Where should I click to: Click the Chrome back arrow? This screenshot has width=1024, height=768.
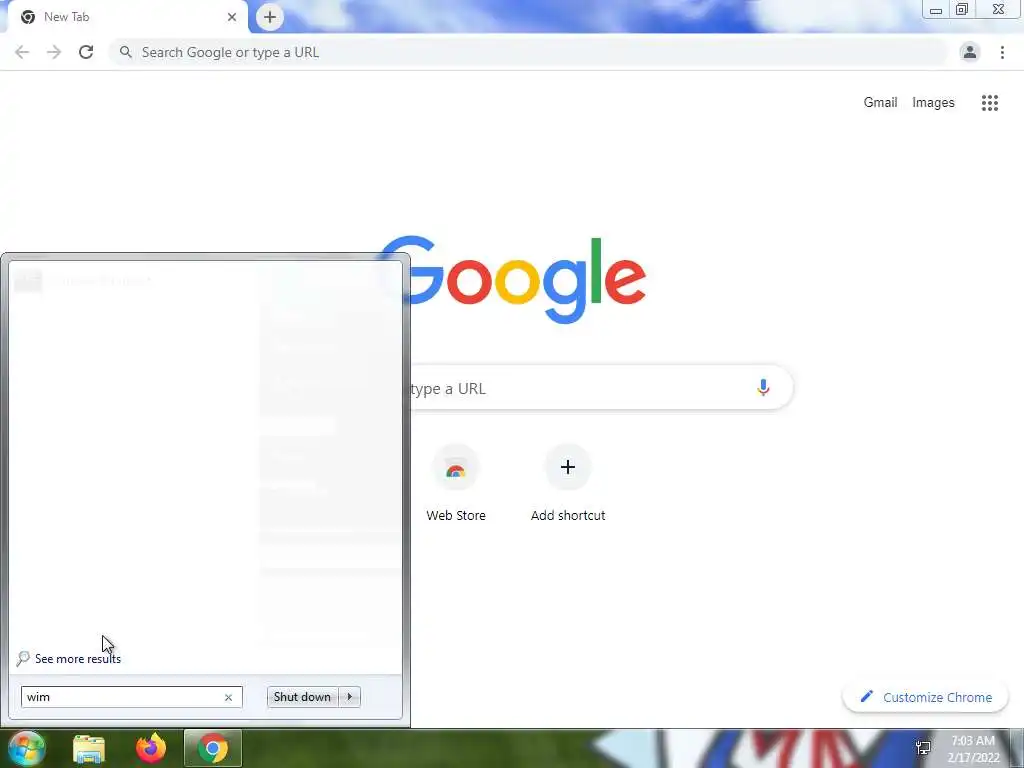click(x=22, y=52)
